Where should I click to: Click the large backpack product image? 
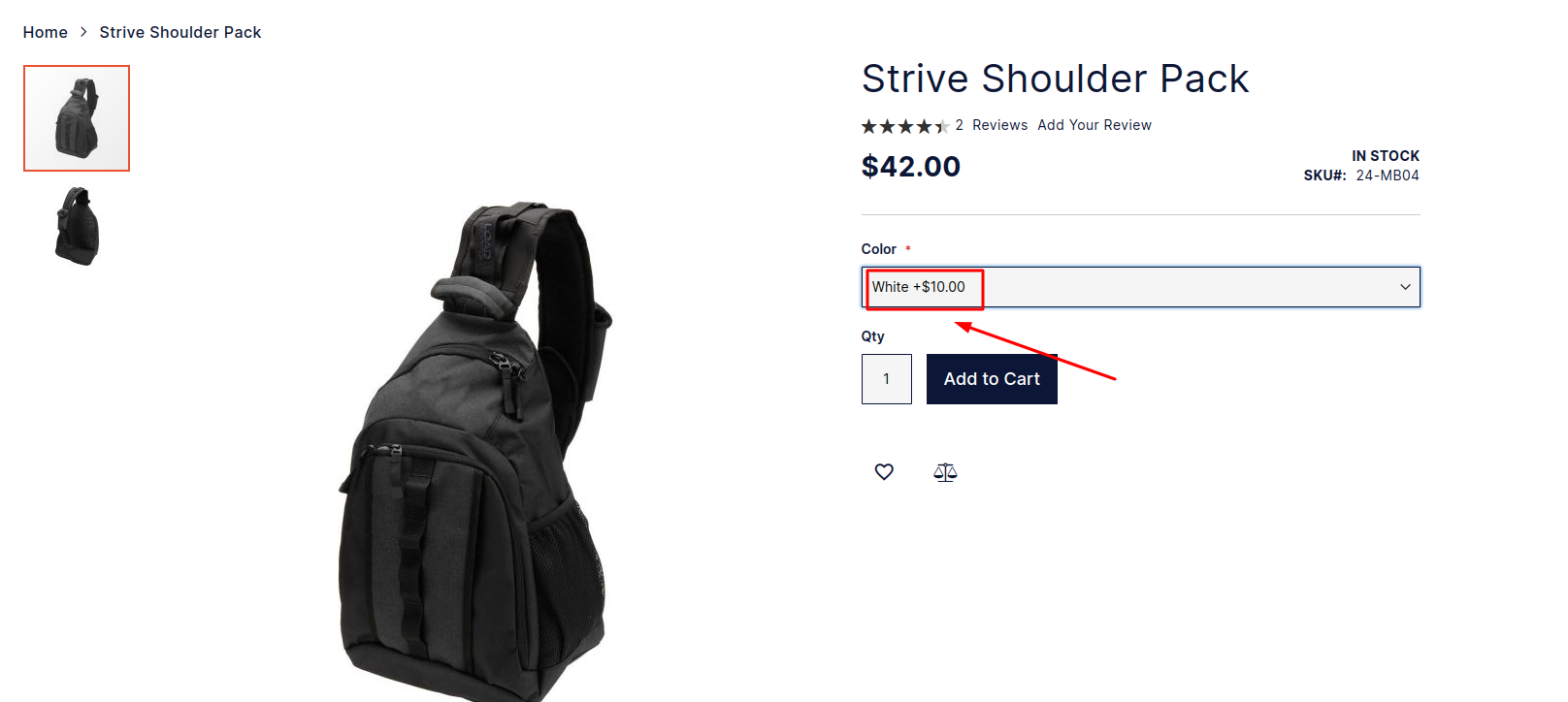pos(475,451)
